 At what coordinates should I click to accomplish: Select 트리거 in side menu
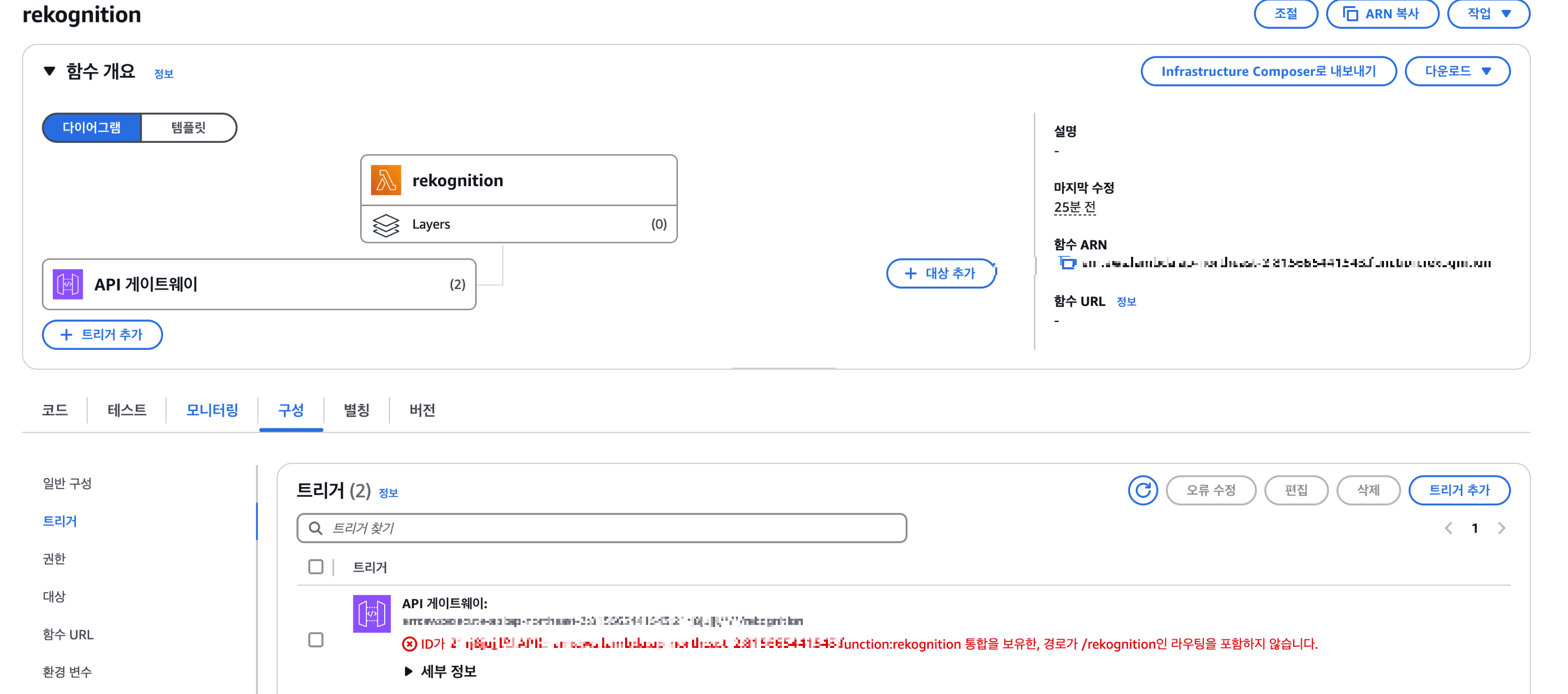pos(60,521)
